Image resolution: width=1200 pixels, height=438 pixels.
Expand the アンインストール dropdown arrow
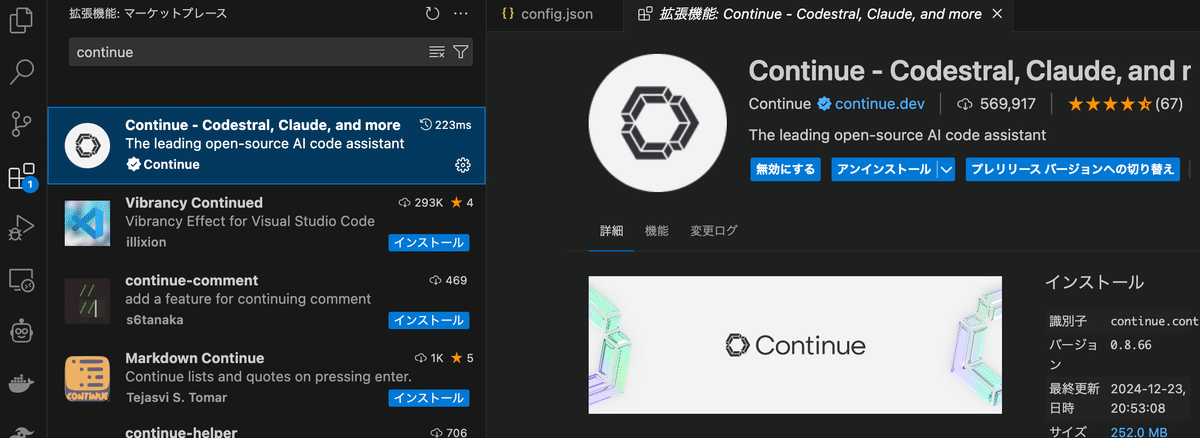[x=946, y=169]
